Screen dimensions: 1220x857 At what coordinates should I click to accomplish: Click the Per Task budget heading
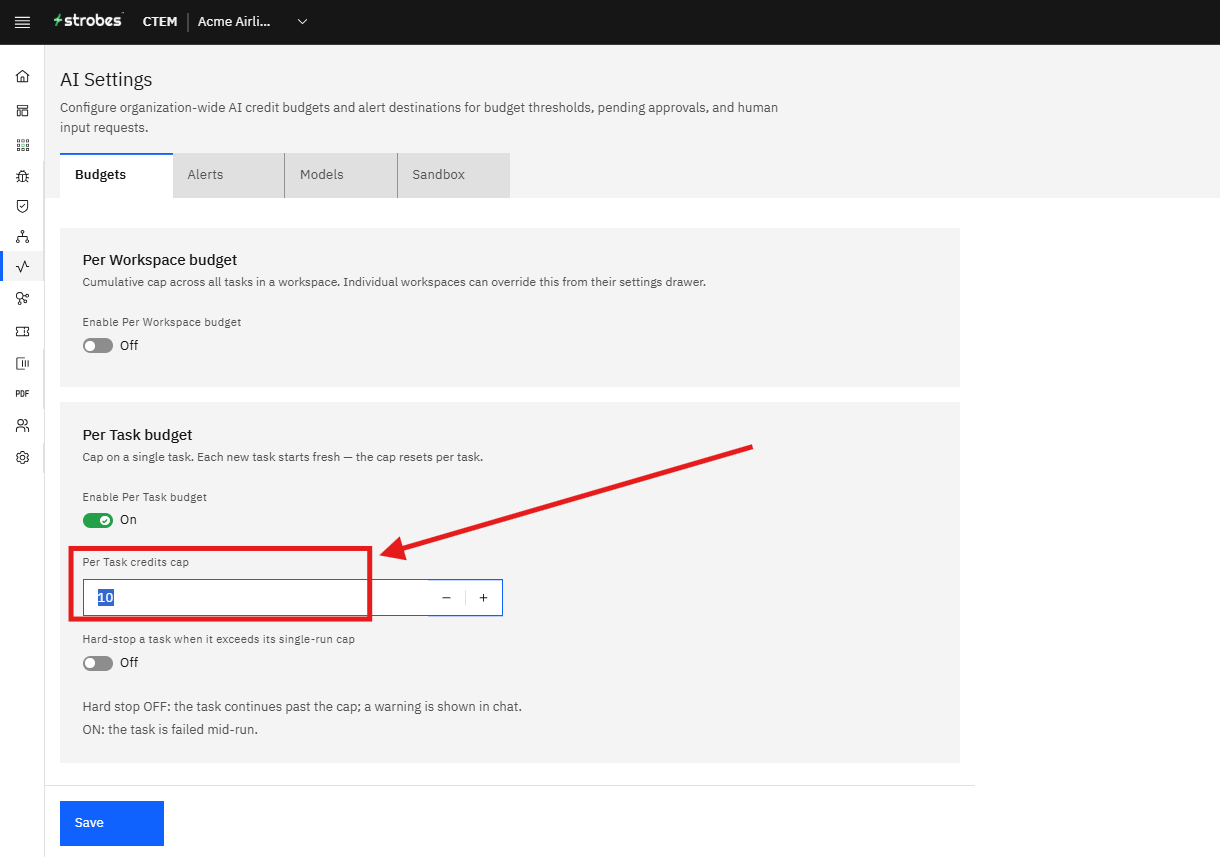point(138,435)
